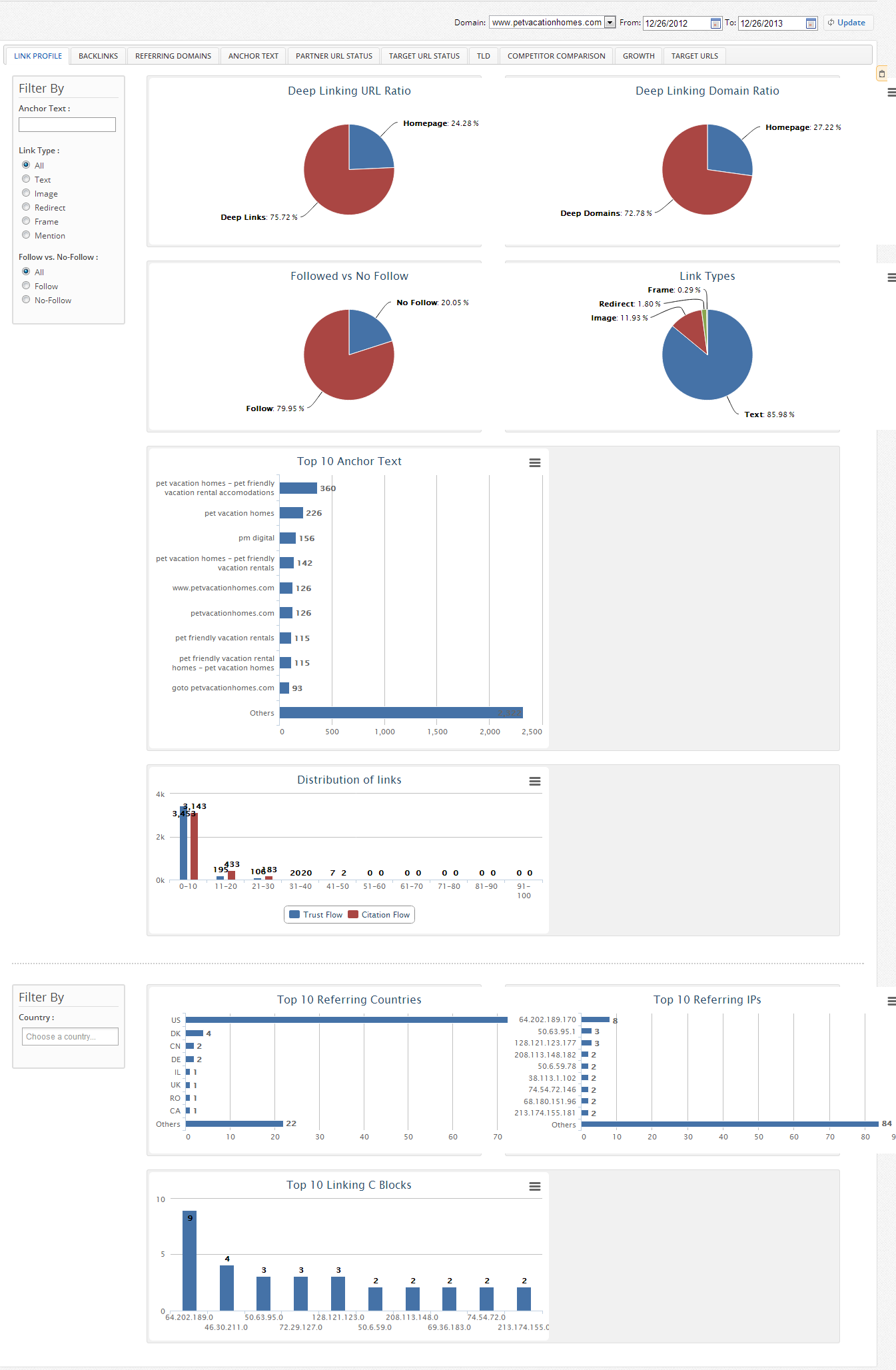The height and width of the screenshot is (1370, 896).
Task: Open Top 10 Referring IPs chart menu
Action: click(x=891, y=1002)
